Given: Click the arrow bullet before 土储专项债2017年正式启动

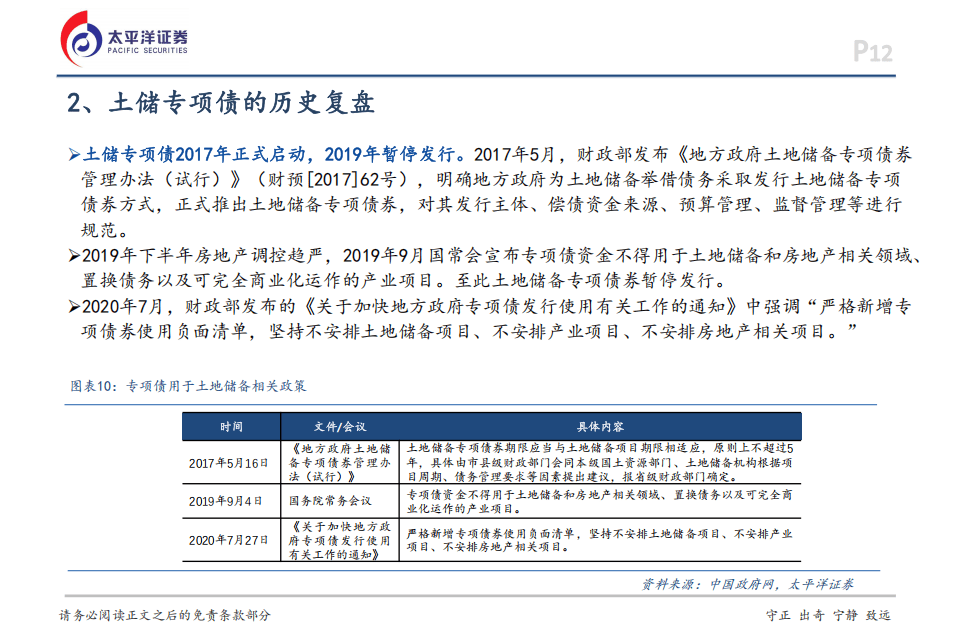Looking at the screenshot, I should [x=73, y=156].
